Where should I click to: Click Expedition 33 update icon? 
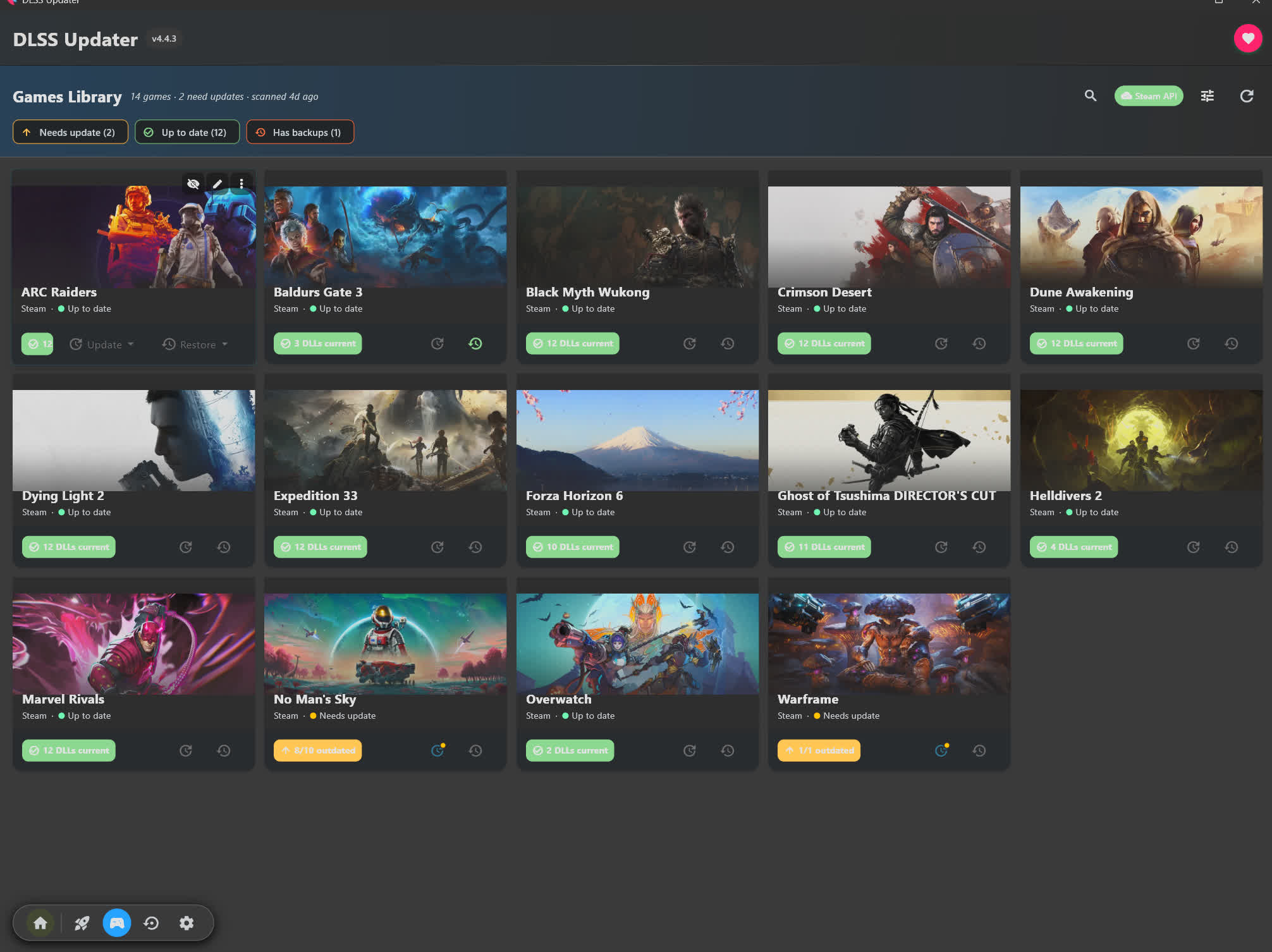click(x=437, y=547)
